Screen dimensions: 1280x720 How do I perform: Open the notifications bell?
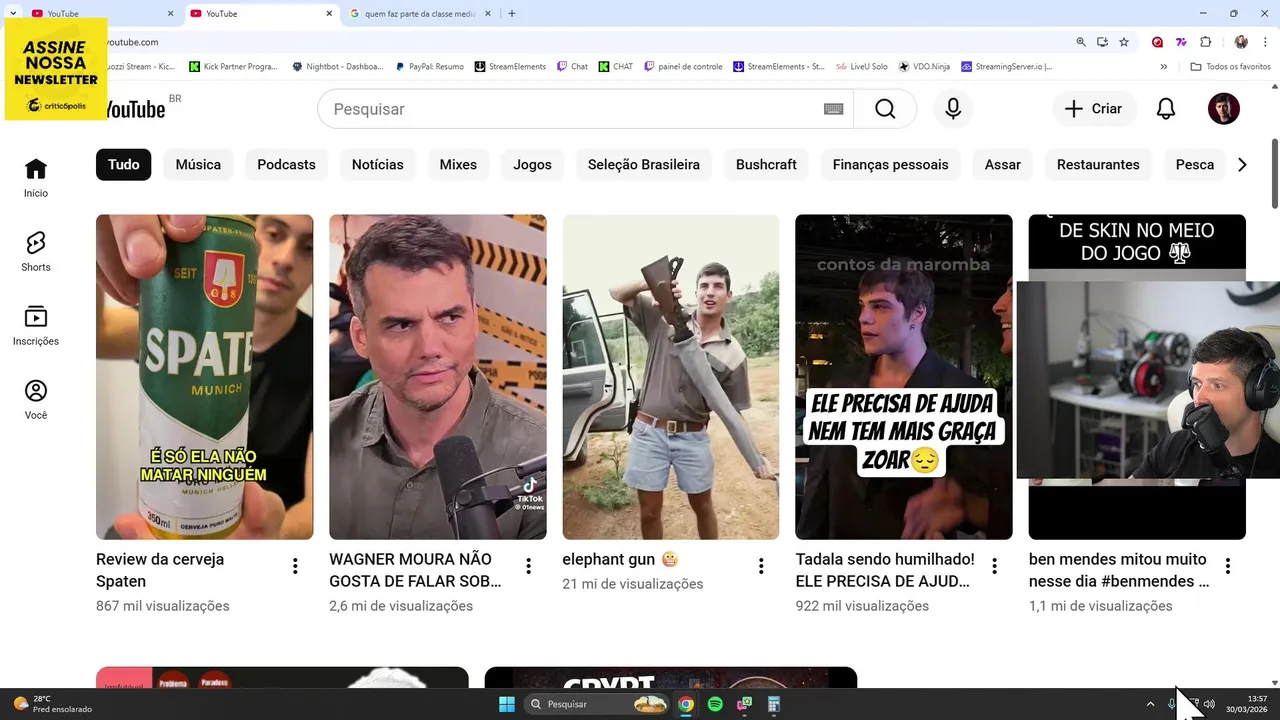tap(1166, 109)
